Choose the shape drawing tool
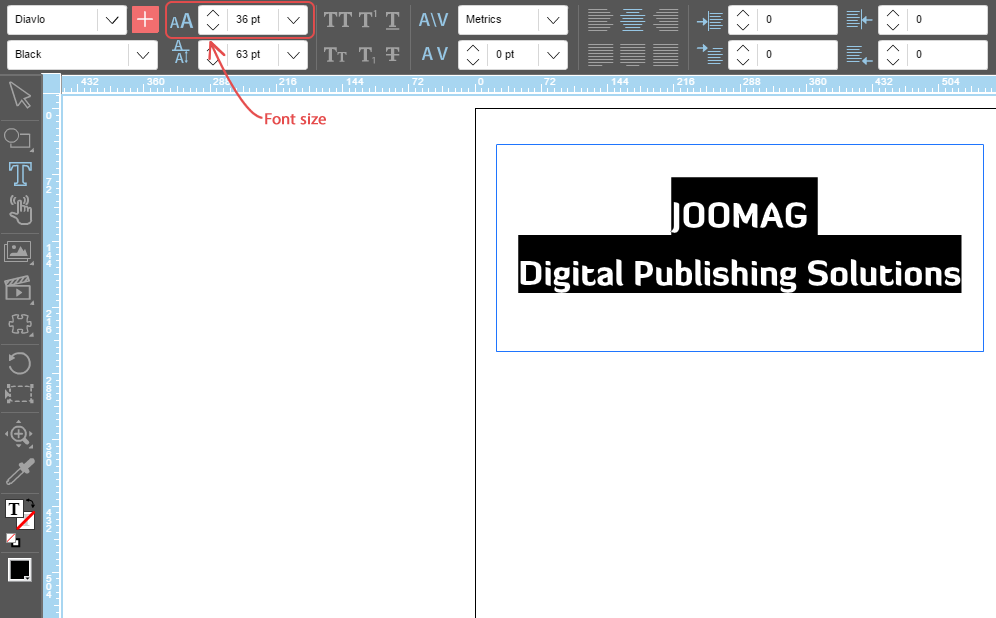996x618 pixels. (19, 137)
